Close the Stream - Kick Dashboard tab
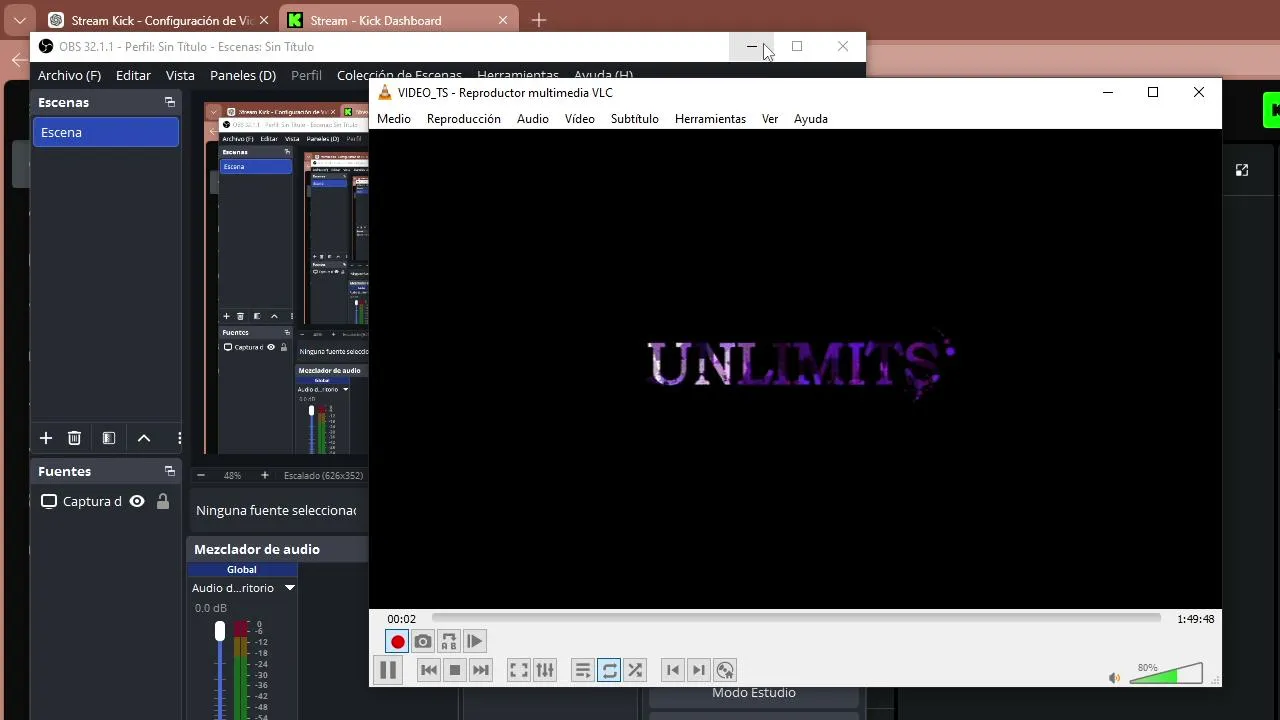 coord(503,20)
